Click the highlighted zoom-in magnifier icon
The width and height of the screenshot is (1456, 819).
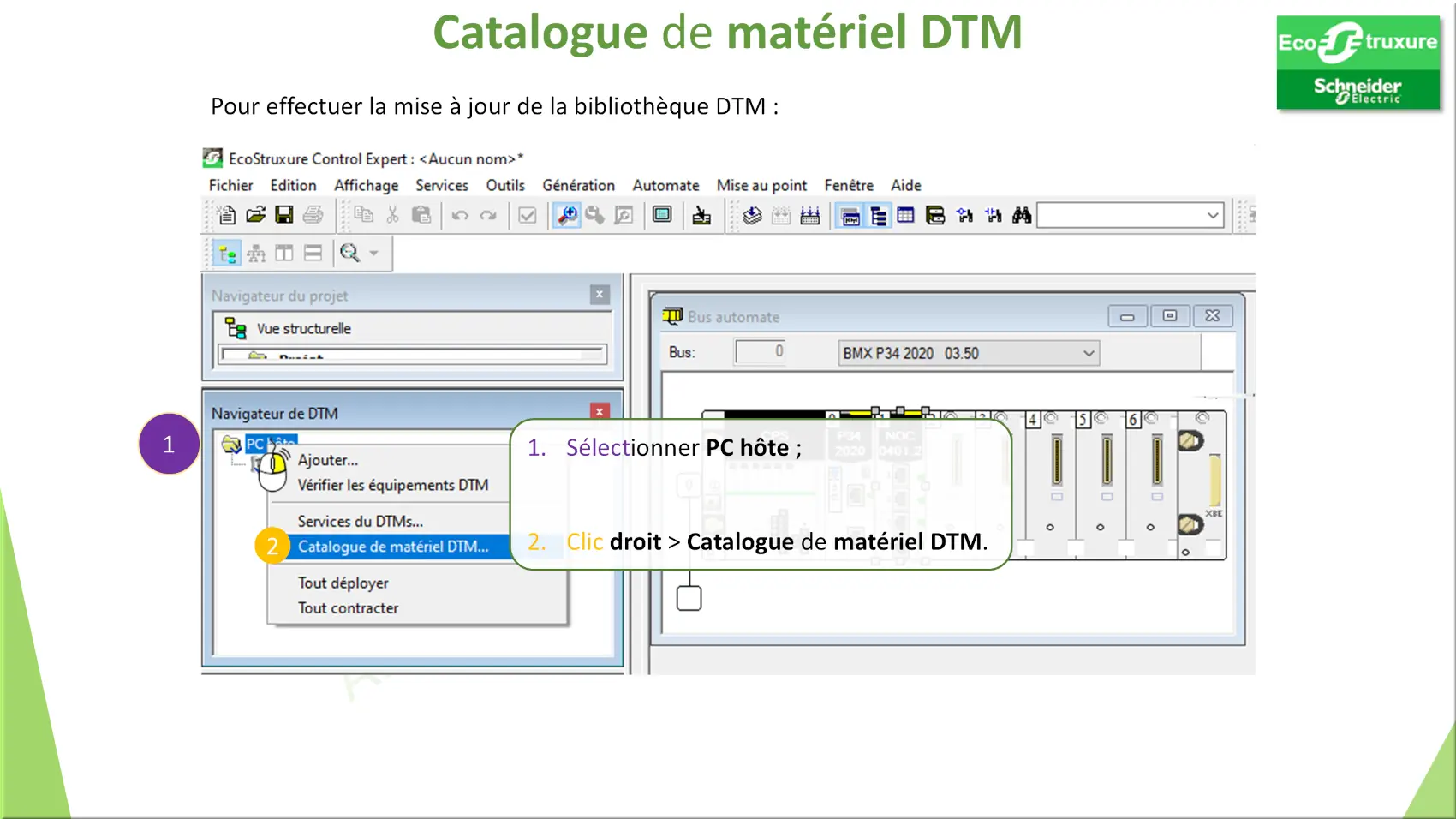(x=567, y=215)
